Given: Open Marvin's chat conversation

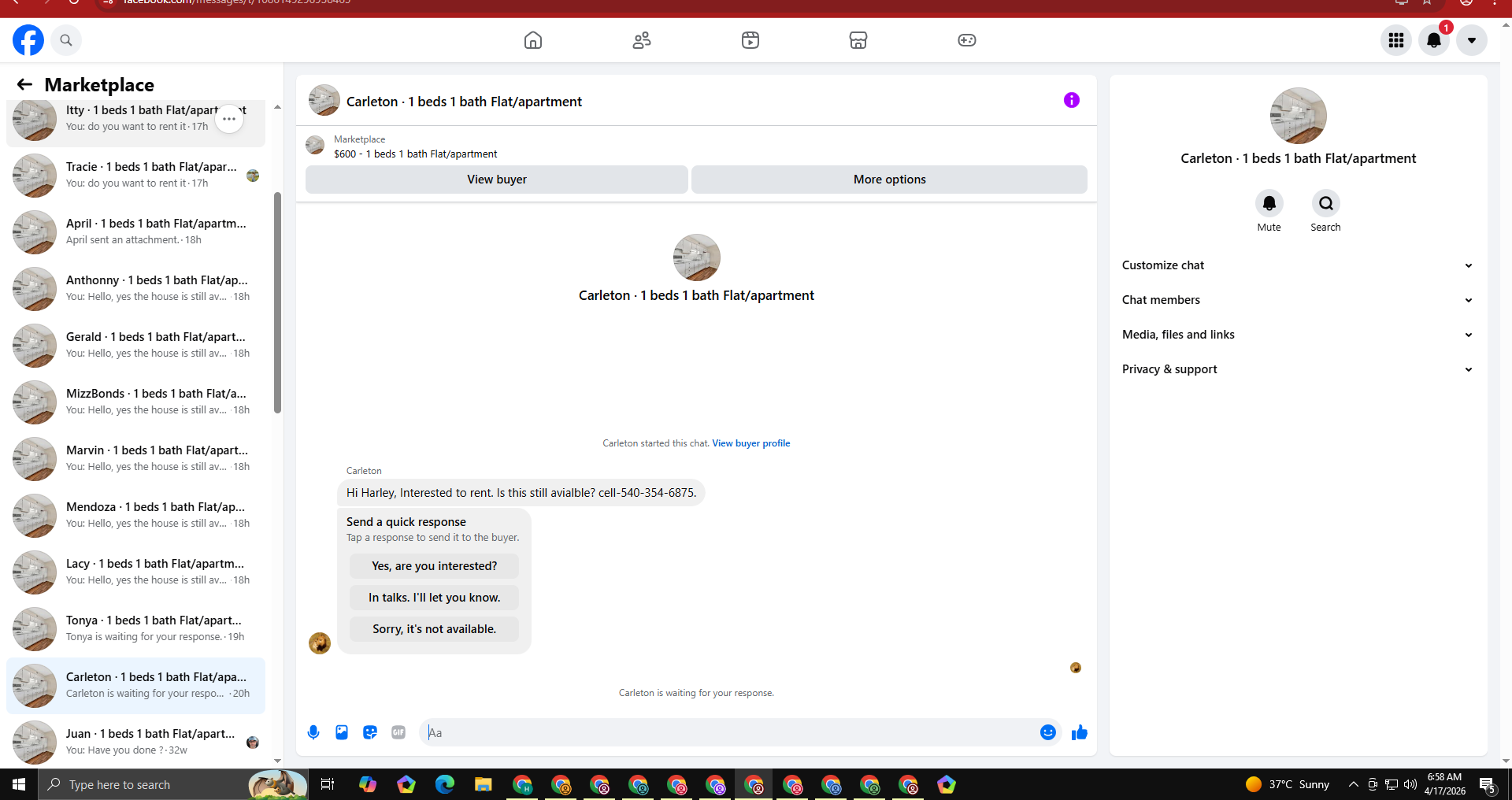Looking at the screenshot, I should (136, 458).
